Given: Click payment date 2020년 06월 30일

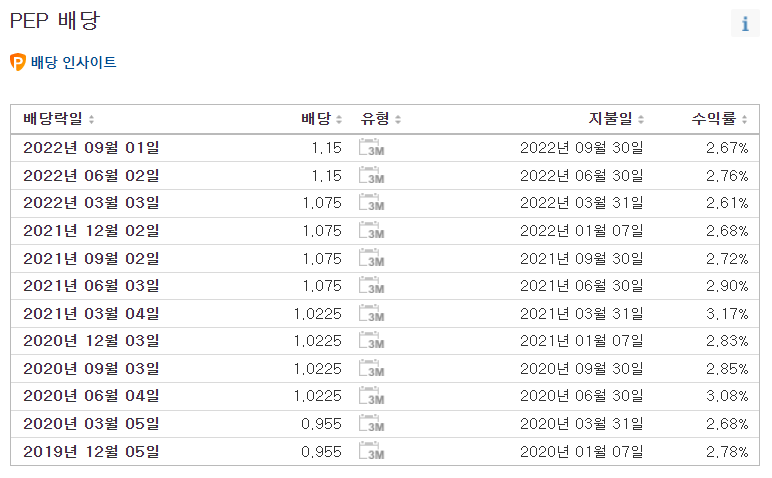Looking at the screenshot, I should click(x=581, y=396).
